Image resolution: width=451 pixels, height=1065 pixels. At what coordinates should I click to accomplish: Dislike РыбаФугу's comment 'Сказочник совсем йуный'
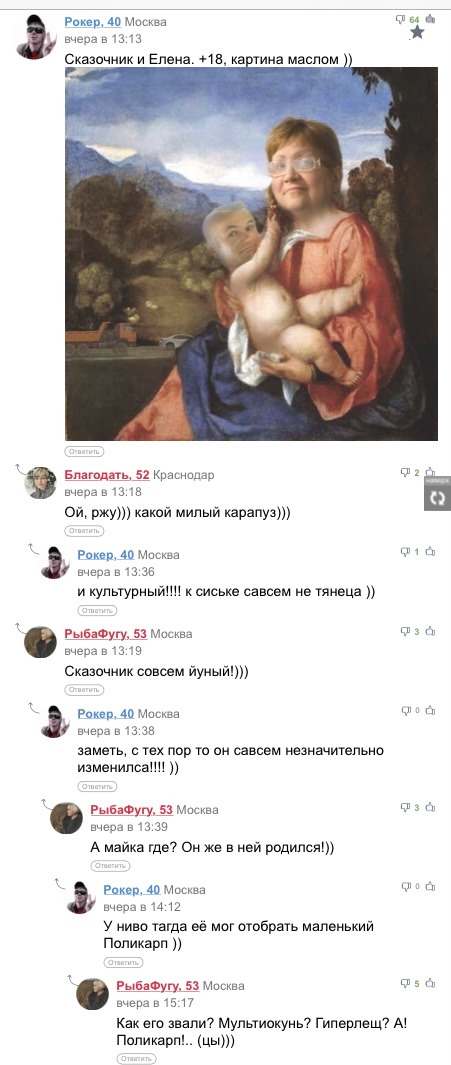coord(405,632)
